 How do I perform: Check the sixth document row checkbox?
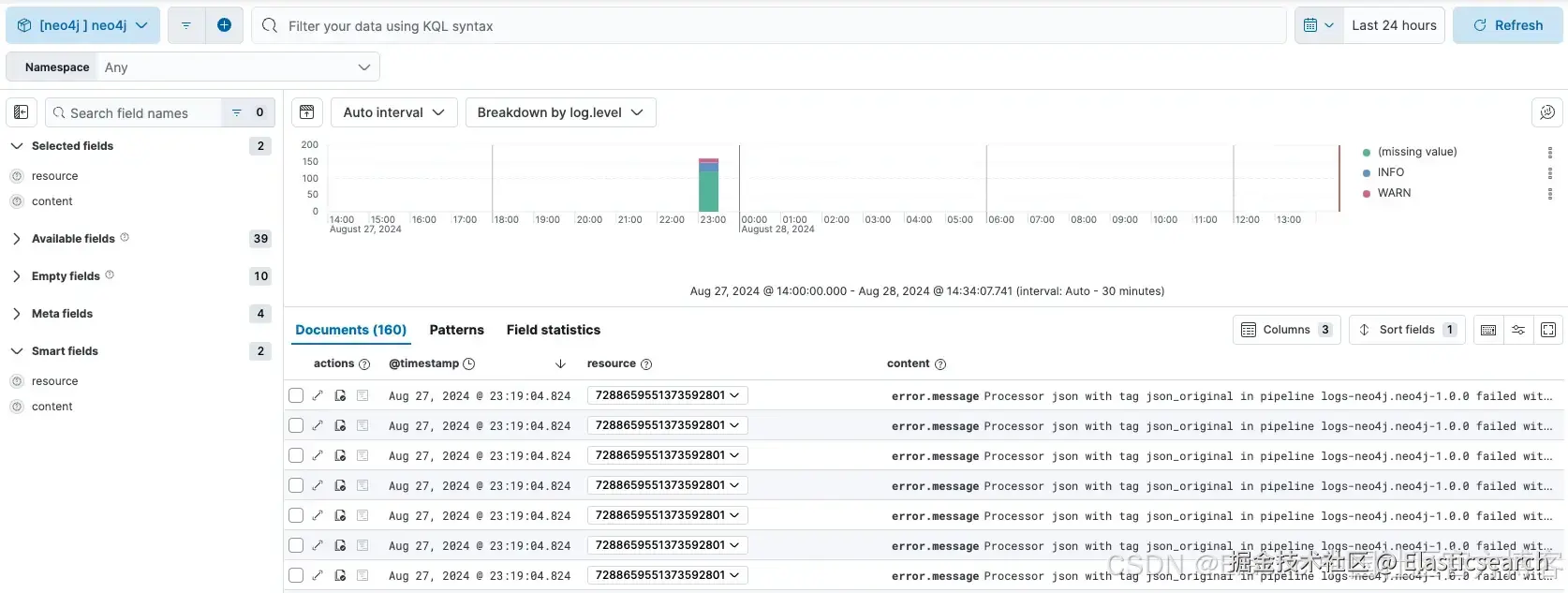296,545
